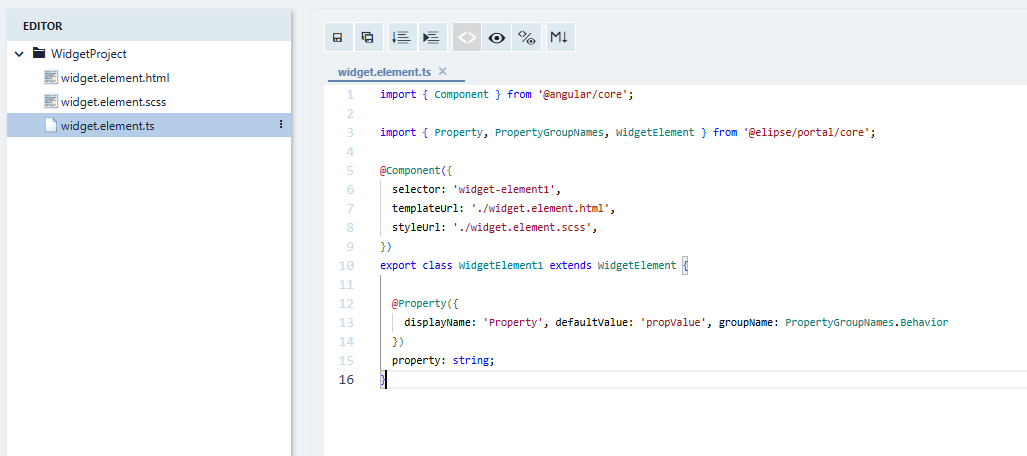Image resolution: width=1027 pixels, height=456 pixels.
Task: Enable split code and preview mode
Action: [x=526, y=38]
